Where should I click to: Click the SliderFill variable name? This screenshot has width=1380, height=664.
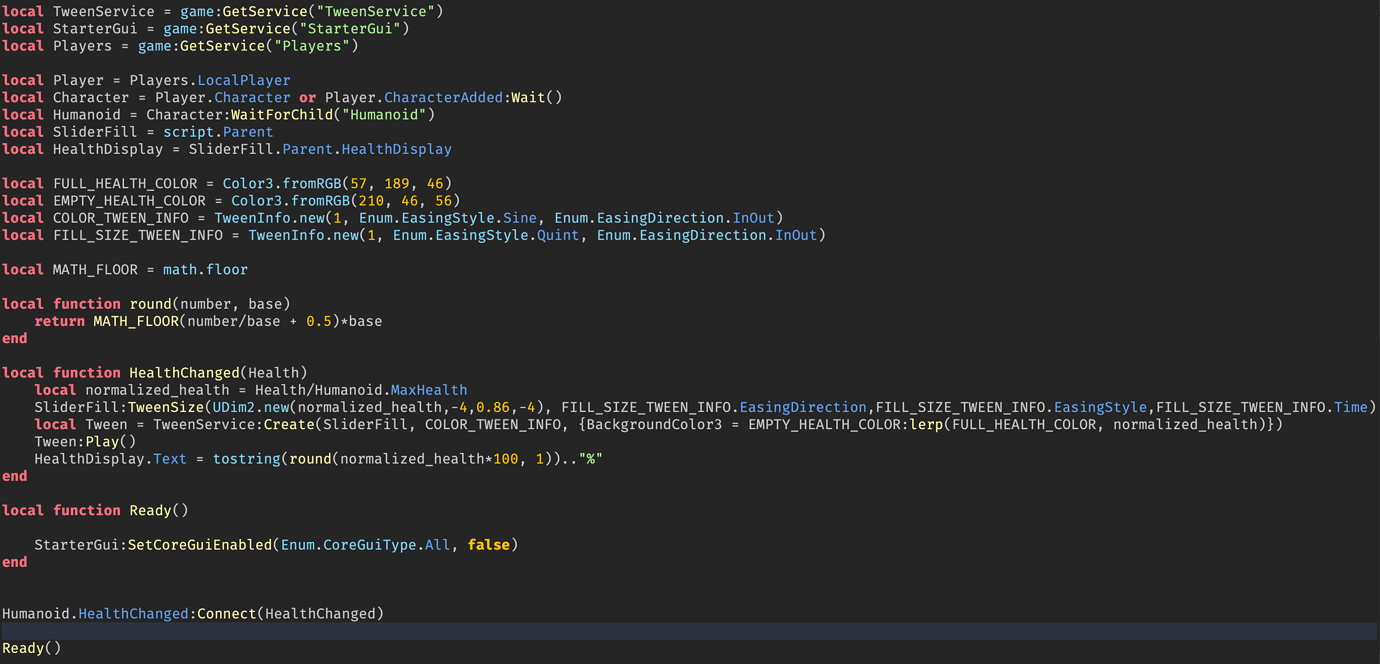tap(95, 131)
